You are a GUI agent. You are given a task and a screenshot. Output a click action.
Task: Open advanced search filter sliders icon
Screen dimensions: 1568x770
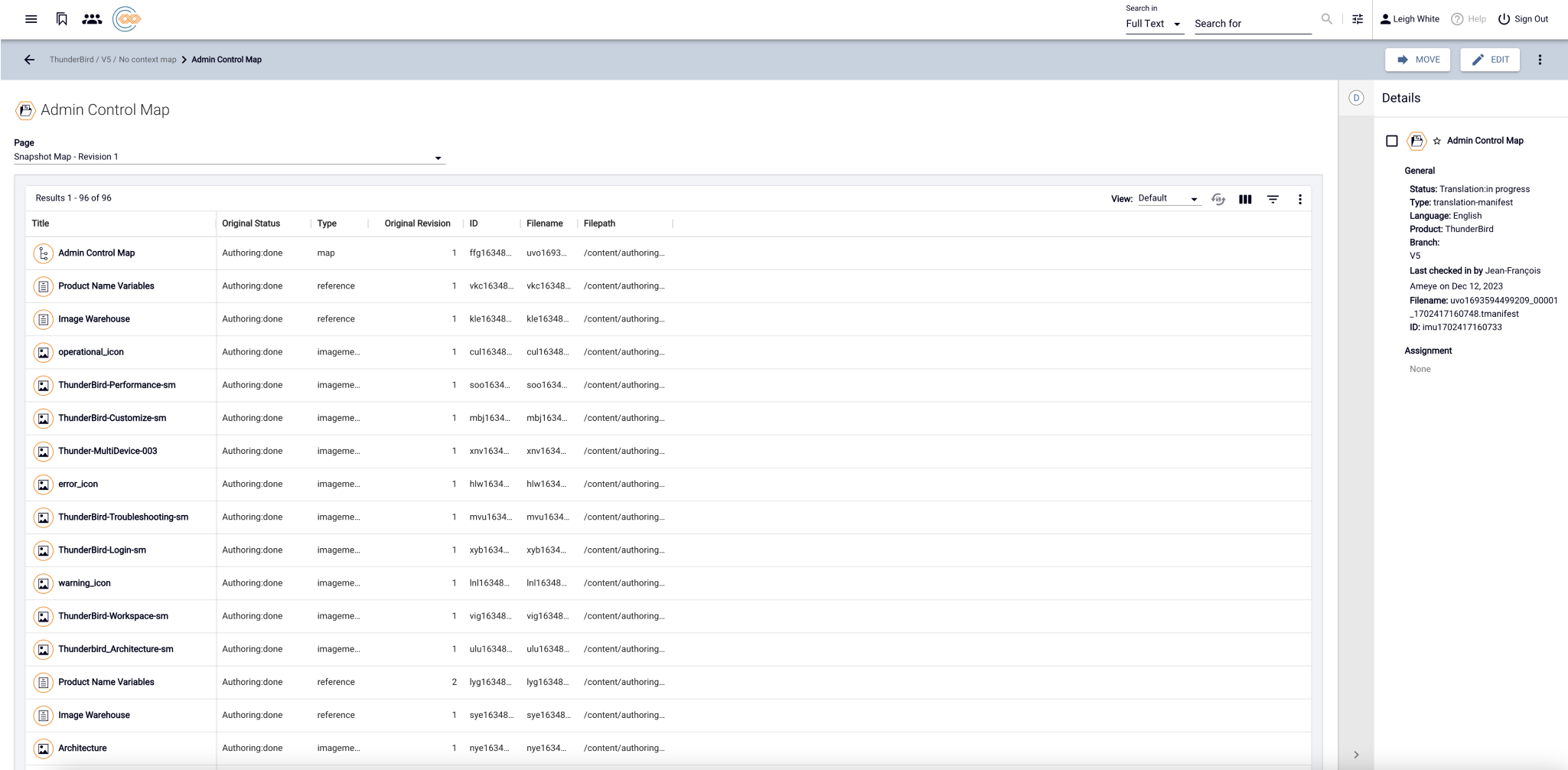(x=1358, y=19)
